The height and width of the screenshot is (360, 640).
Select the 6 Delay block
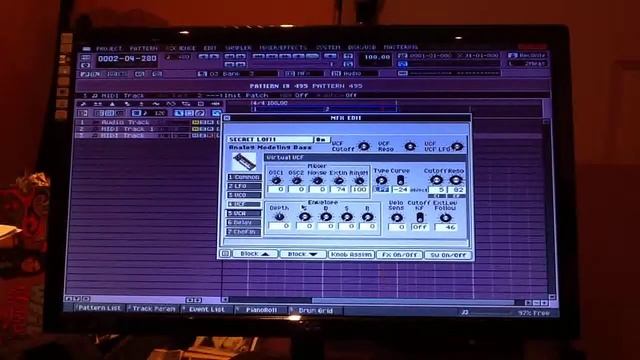pos(244,222)
